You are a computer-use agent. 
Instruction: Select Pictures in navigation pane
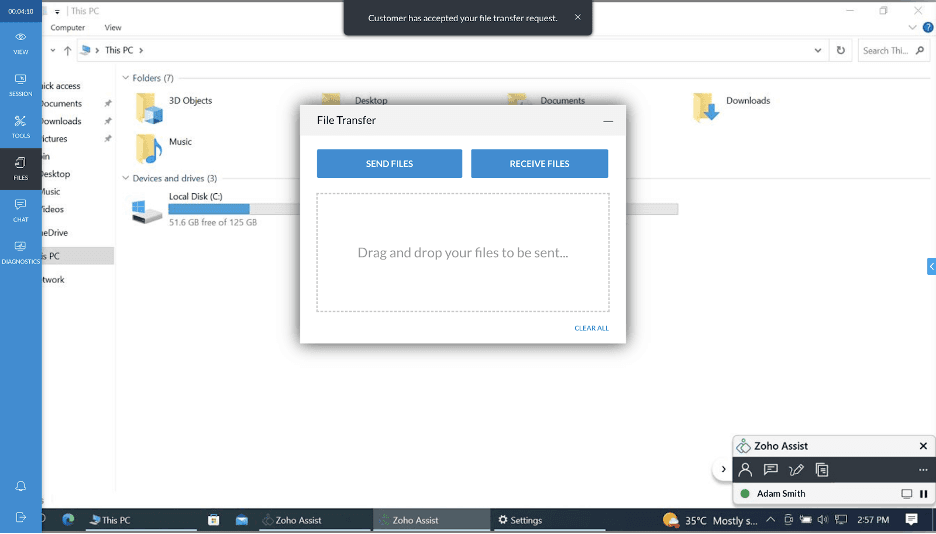click(55, 139)
